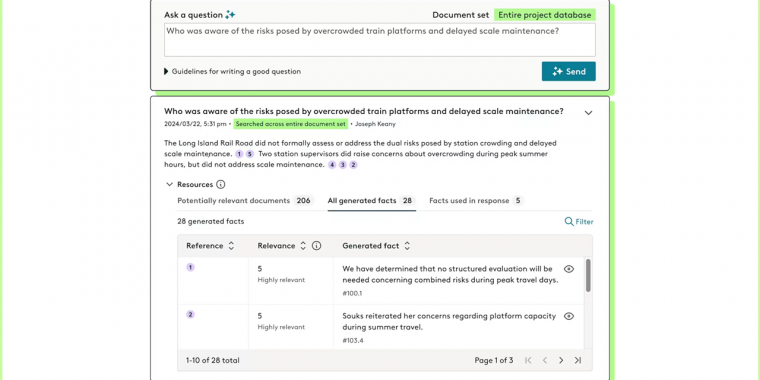This screenshot has height=380, width=760.
Task: Jump to last page arrow
Action: [578, 360]
